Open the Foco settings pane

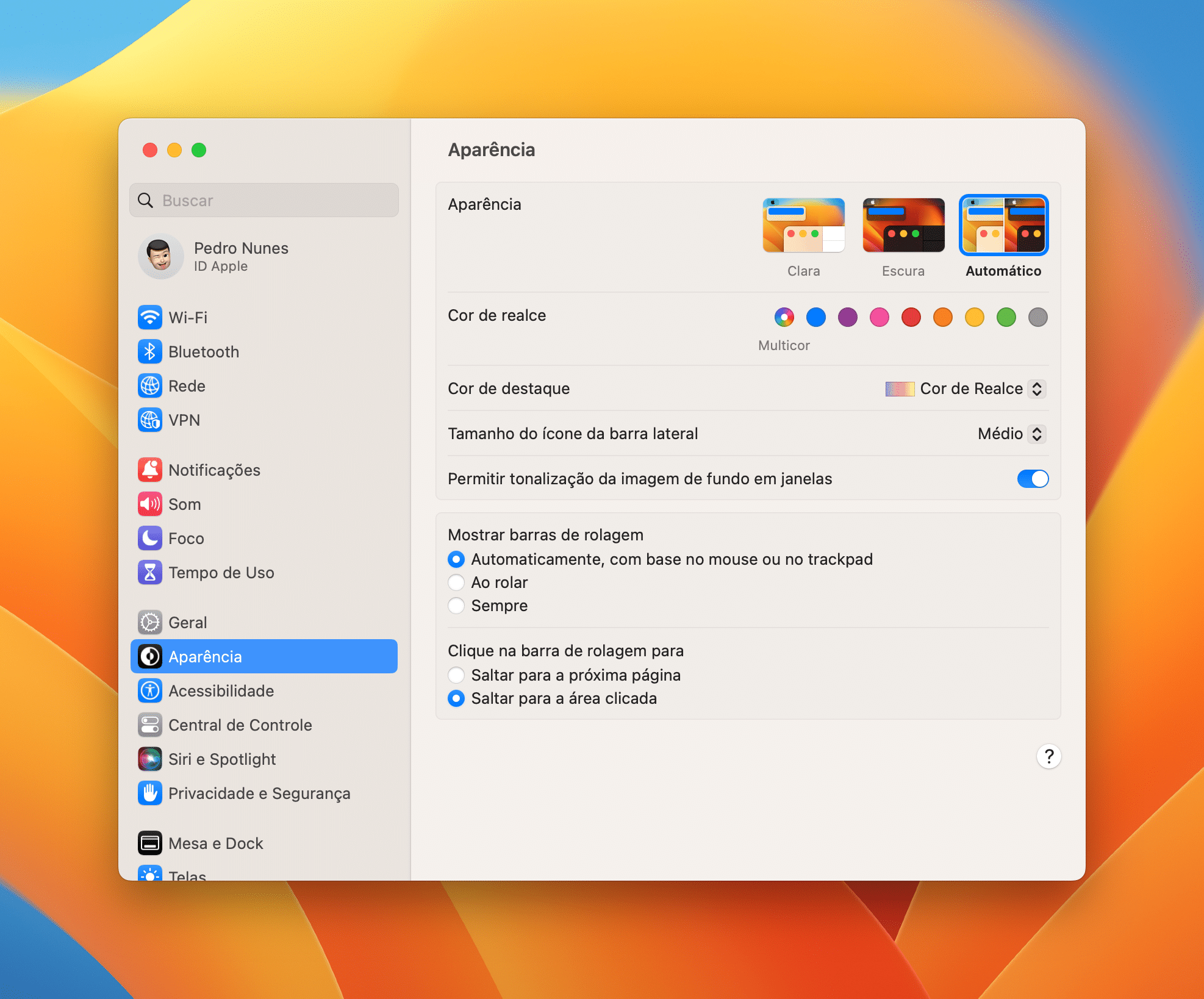click(x=264, y=538)
